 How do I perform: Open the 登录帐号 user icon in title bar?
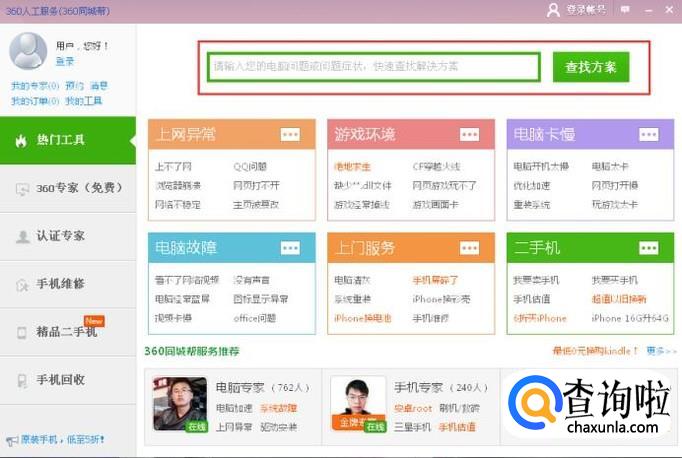(x=553, y=10)
